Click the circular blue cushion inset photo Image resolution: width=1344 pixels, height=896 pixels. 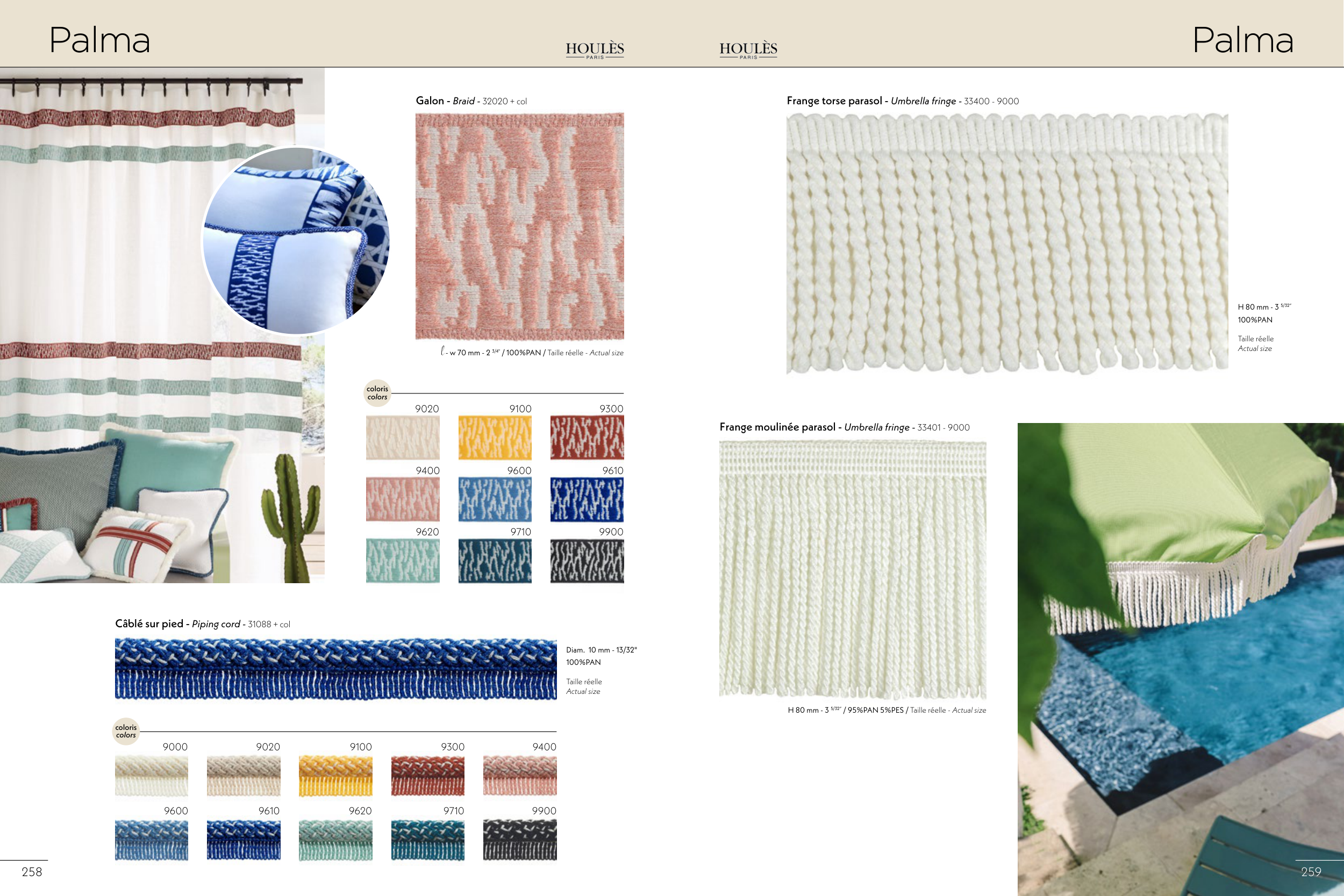point(296,240)
